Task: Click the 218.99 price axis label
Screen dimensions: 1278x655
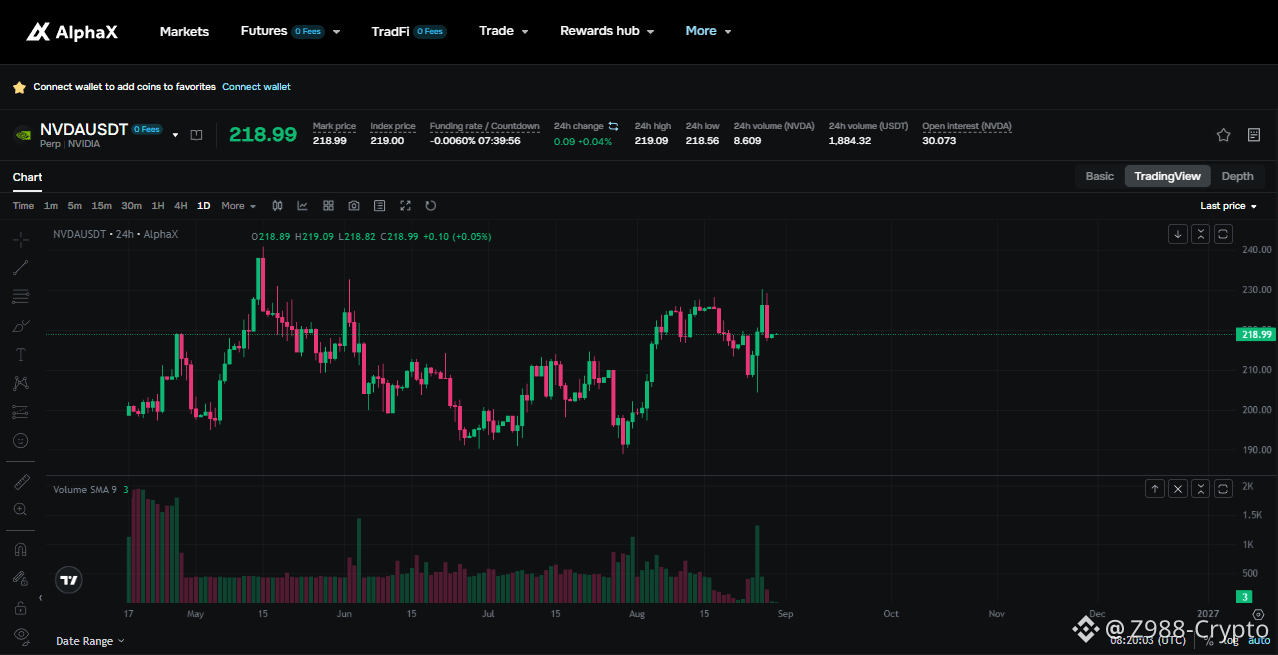Action: click(1256, 334)
